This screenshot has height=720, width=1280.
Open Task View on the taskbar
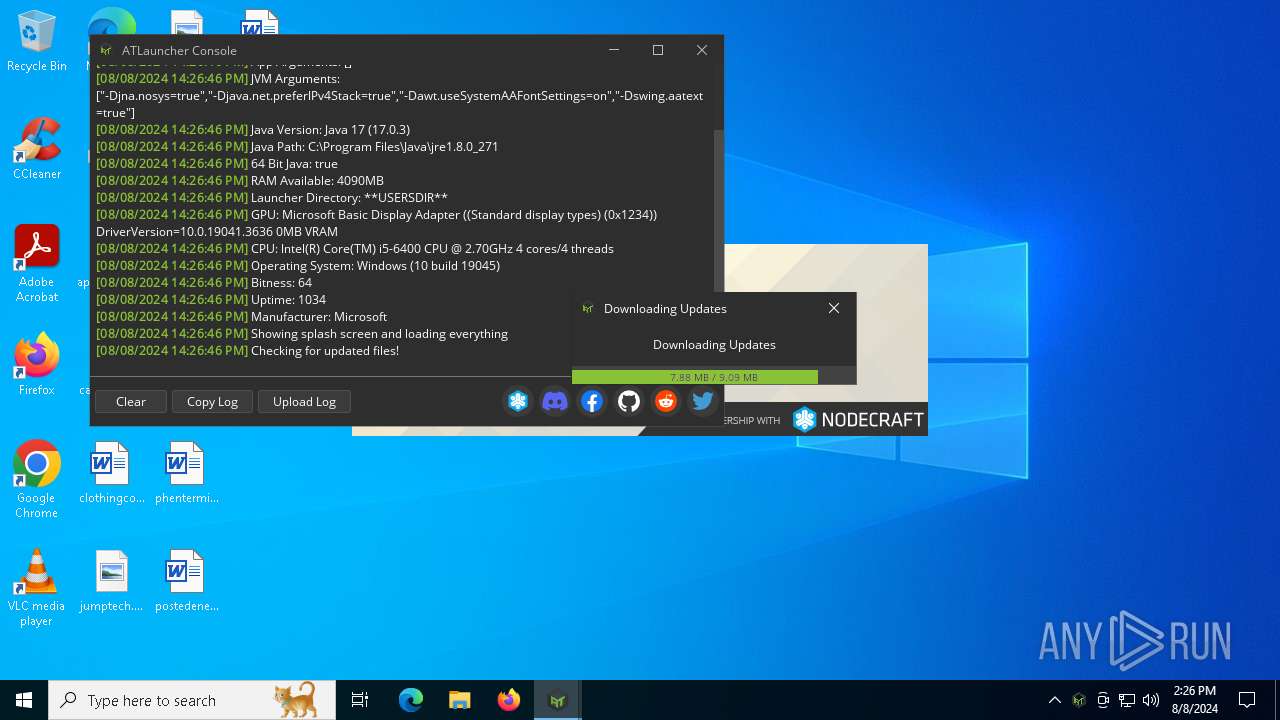[x=360, y=700]
